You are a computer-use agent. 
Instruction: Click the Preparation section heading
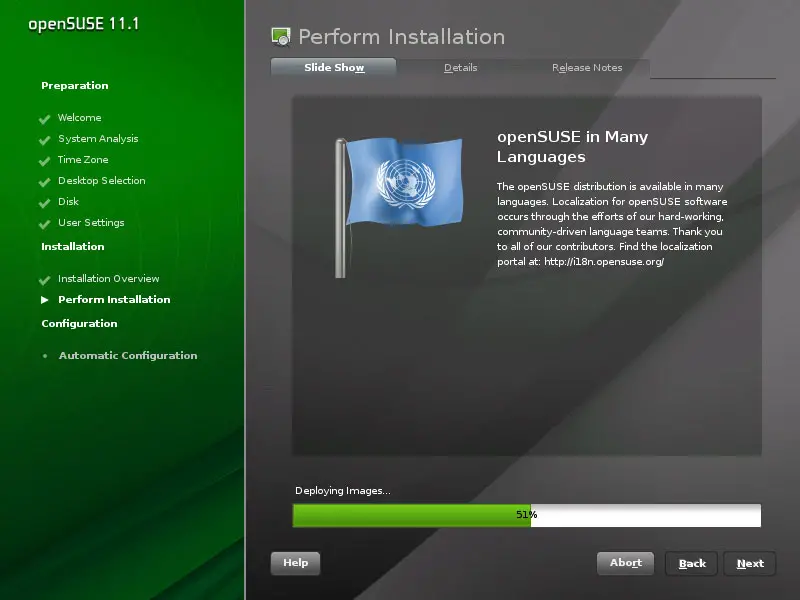(x=75, y=86)
